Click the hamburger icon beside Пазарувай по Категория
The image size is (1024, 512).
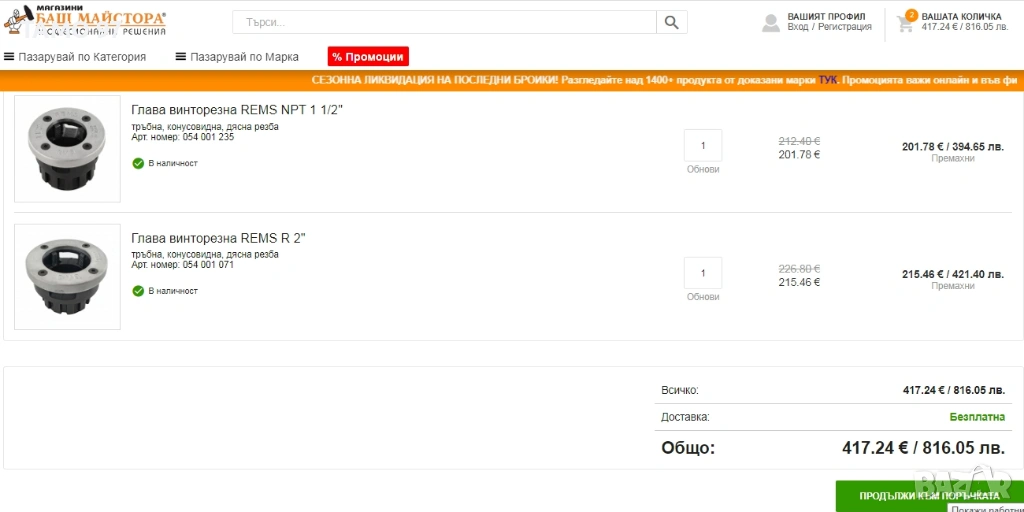(x=9, y=57)
